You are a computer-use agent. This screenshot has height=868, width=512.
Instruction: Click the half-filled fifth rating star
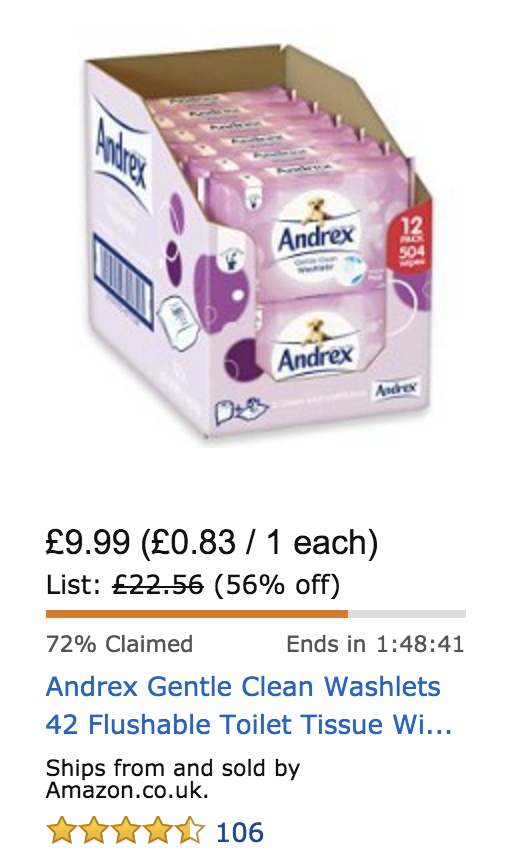tap(190, 830)
